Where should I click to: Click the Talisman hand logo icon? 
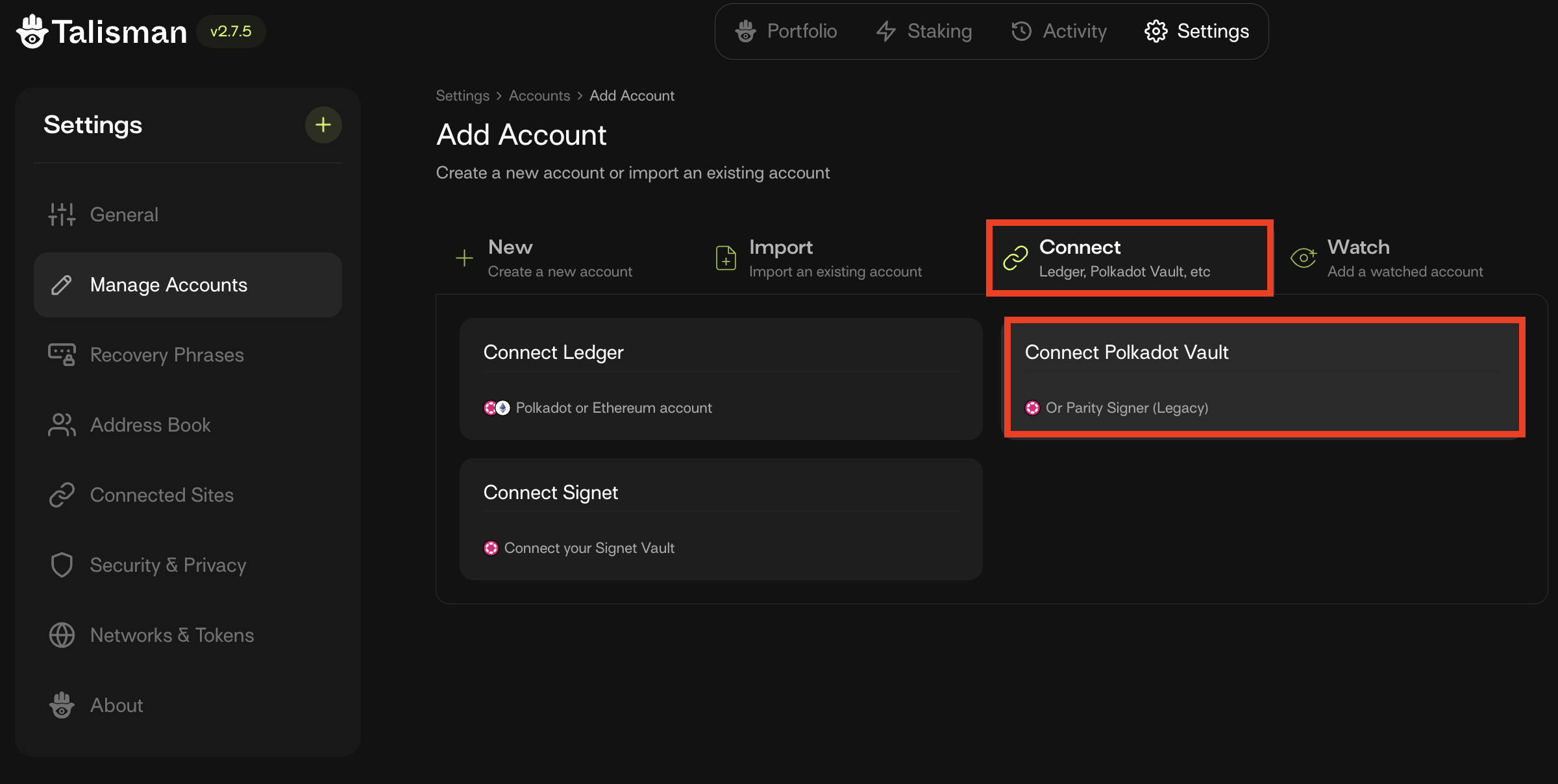pyautogui.click(x=32, y=32)
